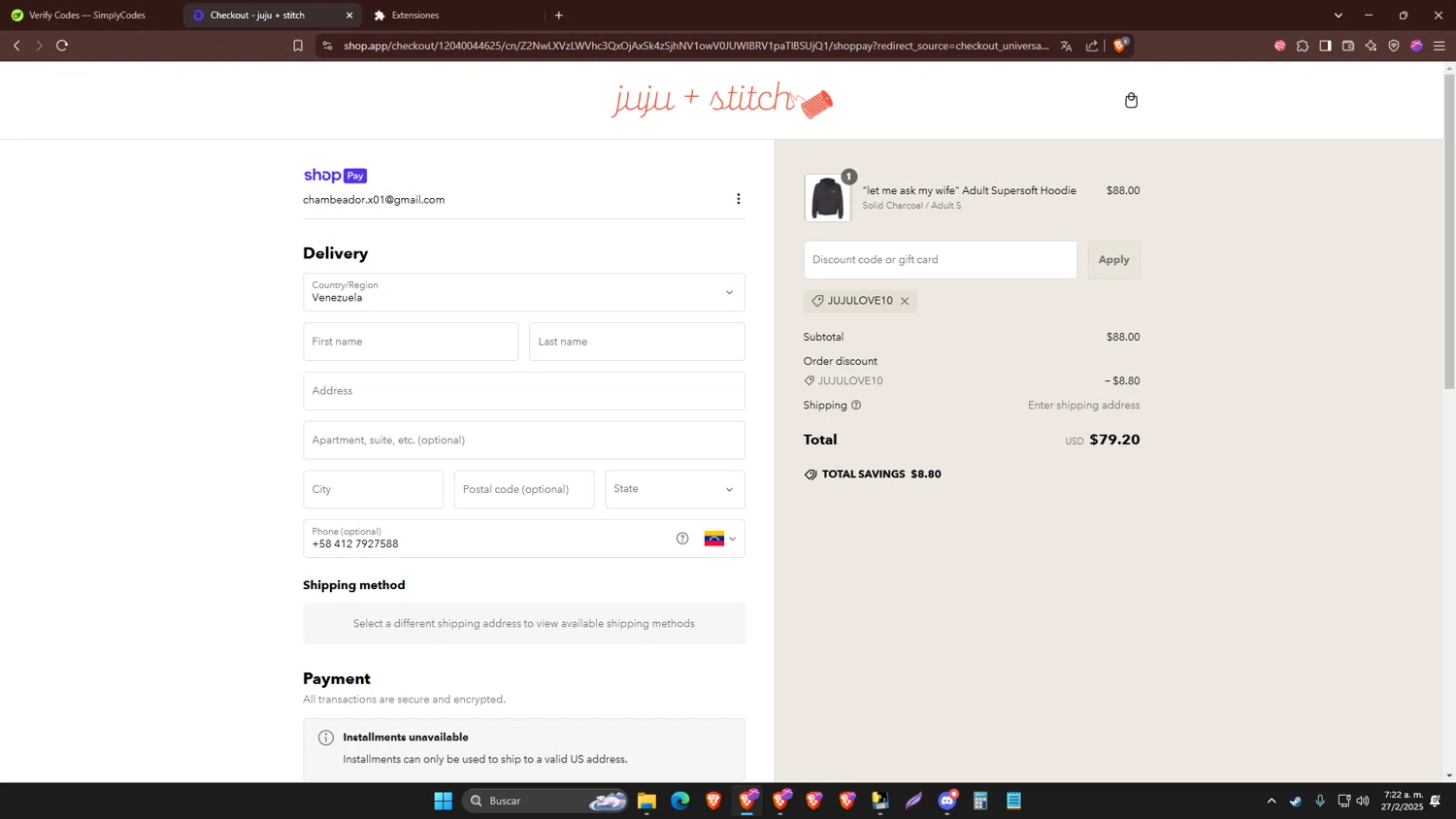Open the Notepad app from the taskbar

pos(1013,801)
